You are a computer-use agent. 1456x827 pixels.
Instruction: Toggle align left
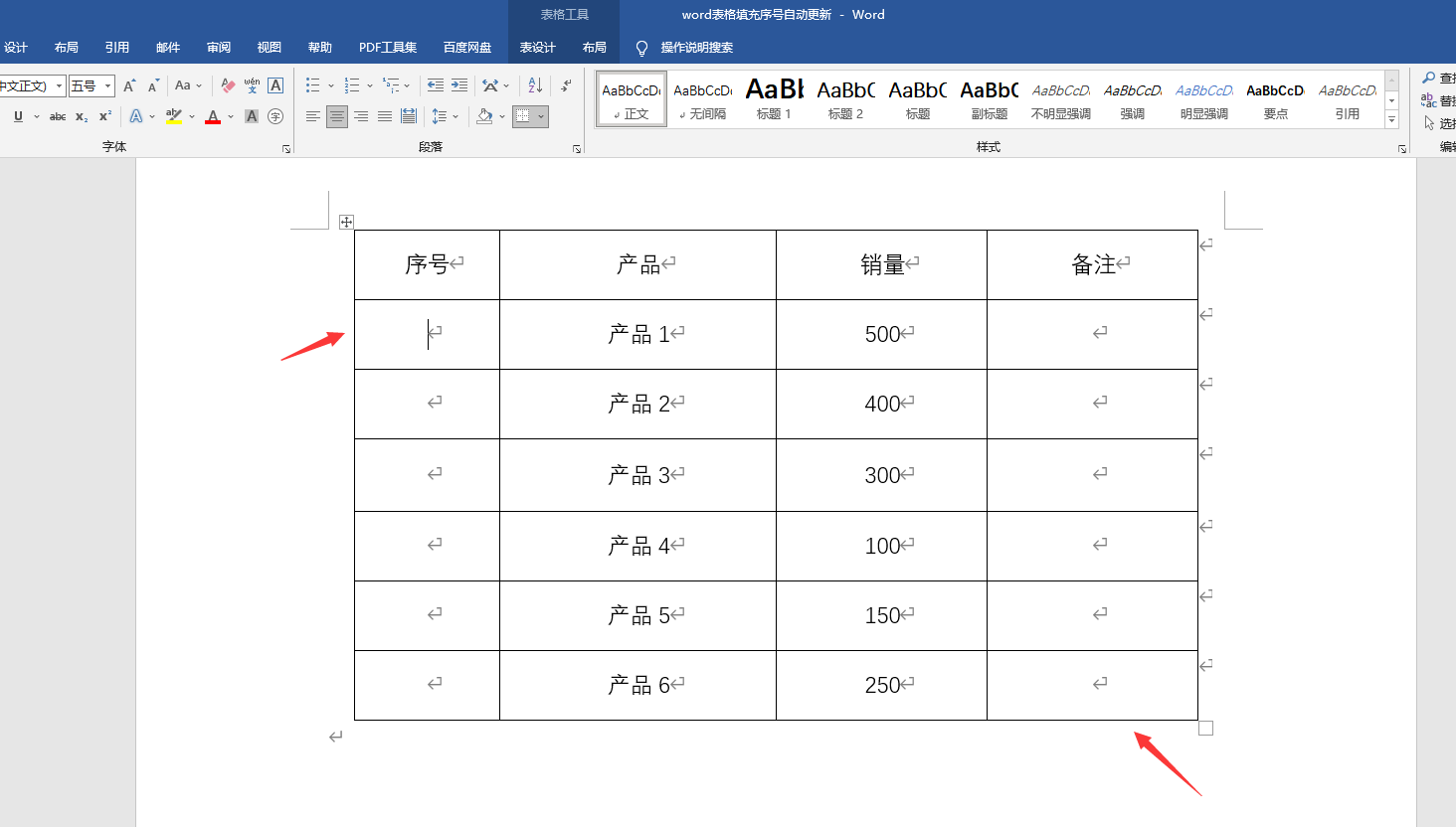(313, 116)
